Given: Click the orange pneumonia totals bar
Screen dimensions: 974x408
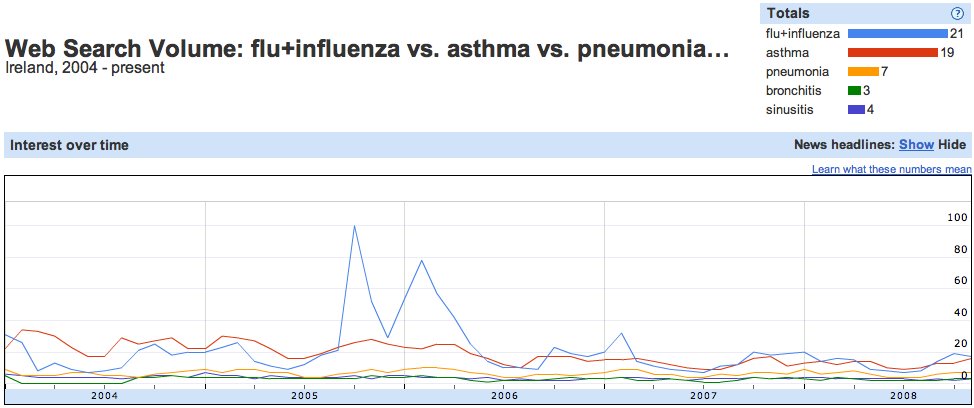Looking at the screenshot, I should point(863,72).
